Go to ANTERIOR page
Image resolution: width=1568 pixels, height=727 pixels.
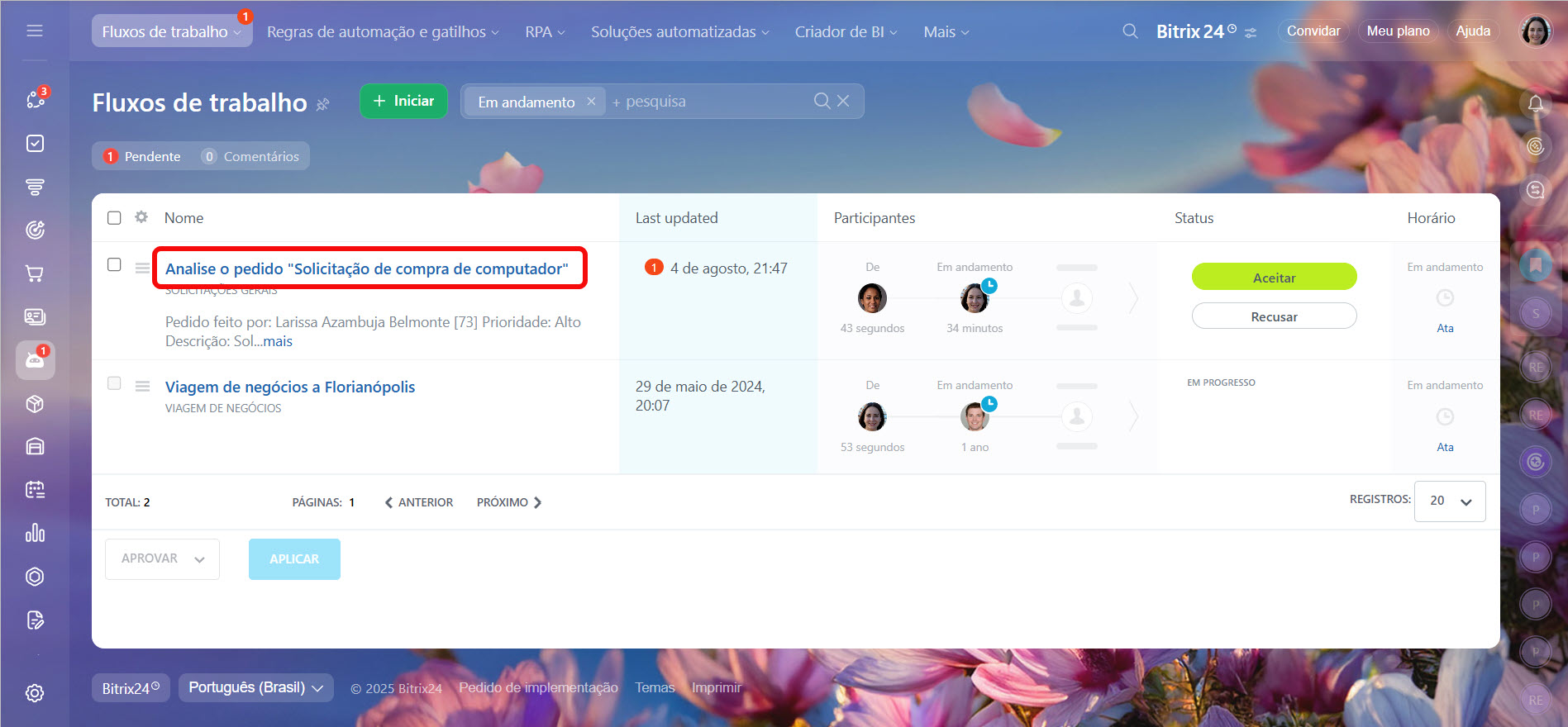[x=419, y=502]
